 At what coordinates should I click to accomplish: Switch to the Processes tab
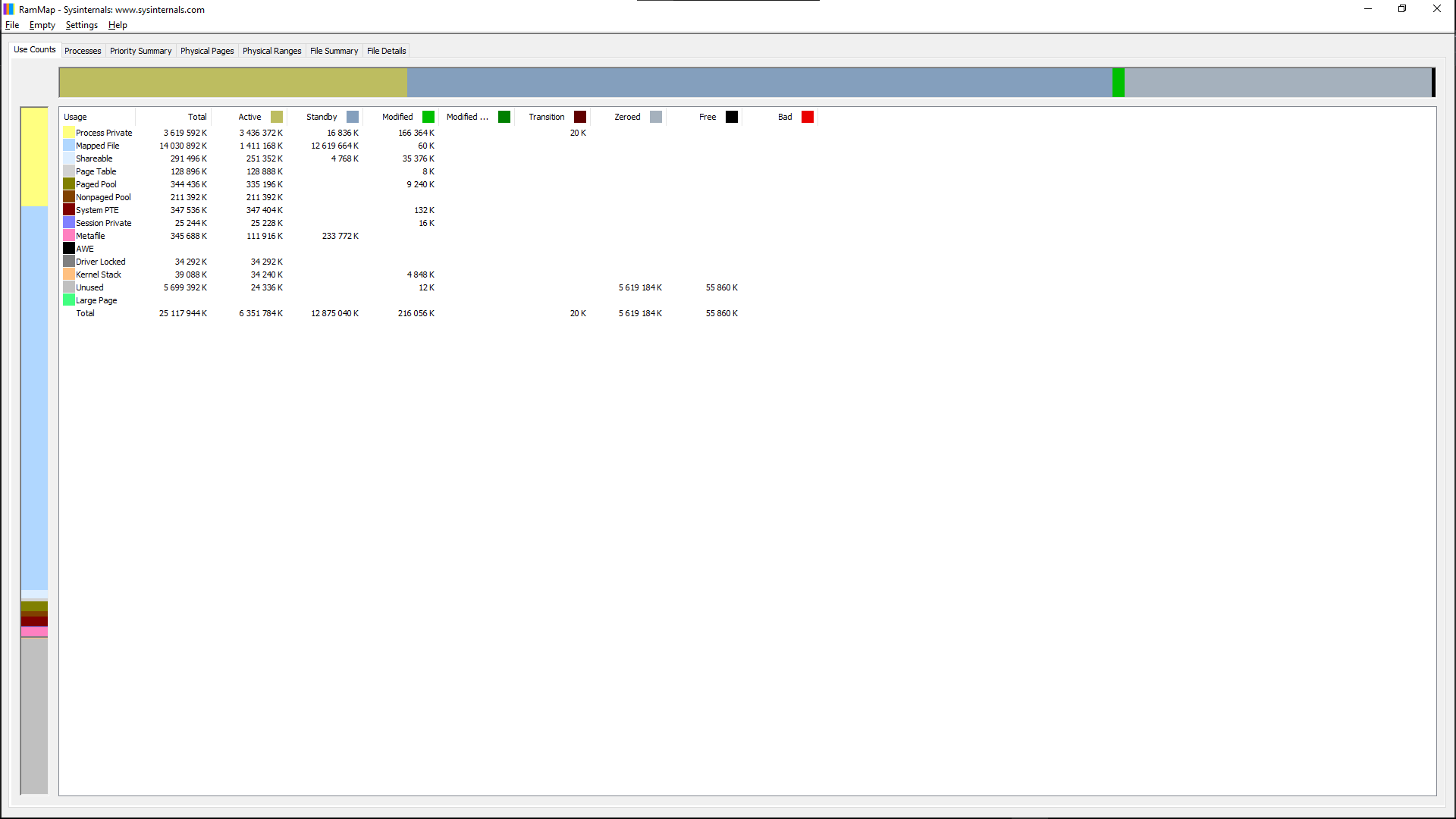83,51
